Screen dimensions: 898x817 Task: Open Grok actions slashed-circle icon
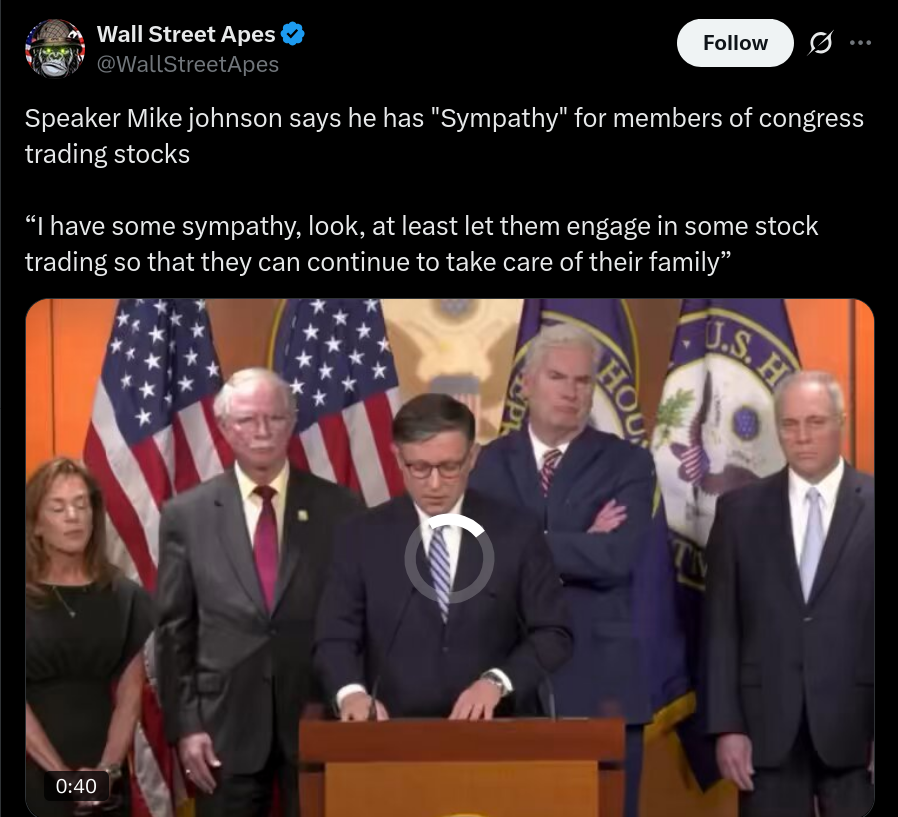820,43
